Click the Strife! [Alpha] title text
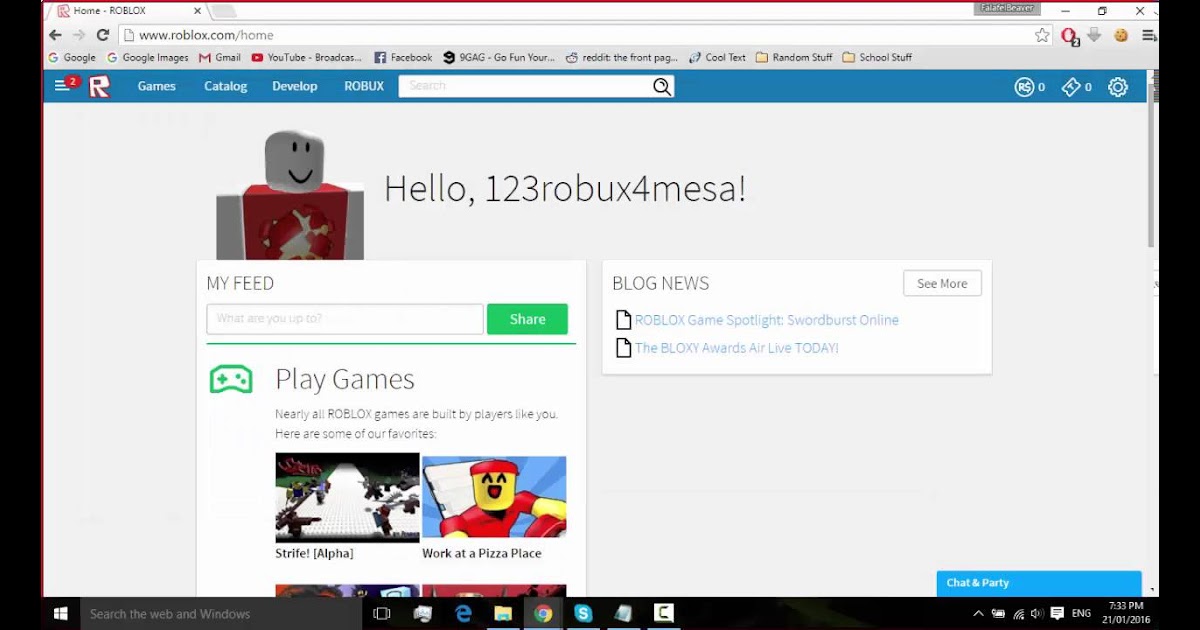 tap(314, 553)
